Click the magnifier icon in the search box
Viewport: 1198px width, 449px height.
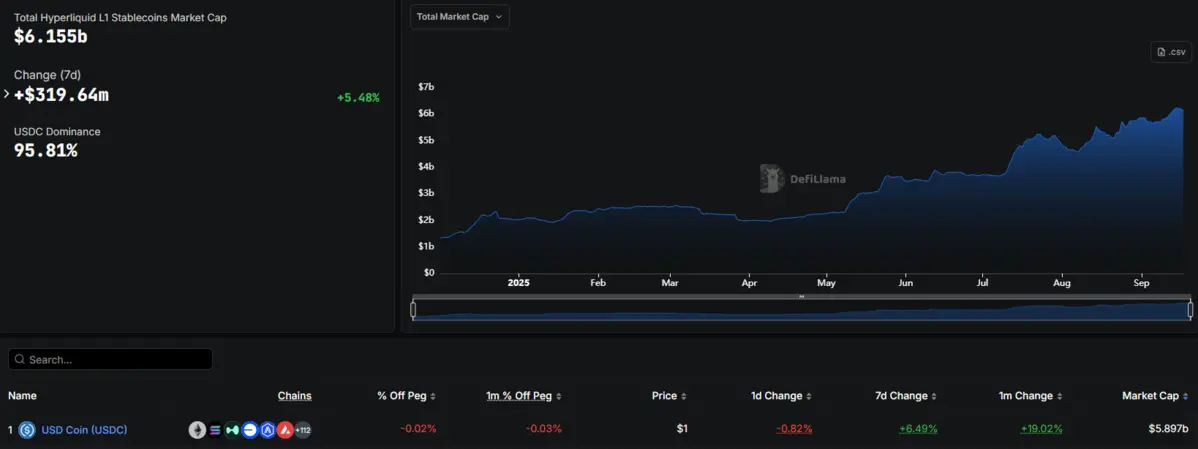click(x=19, y=359)
